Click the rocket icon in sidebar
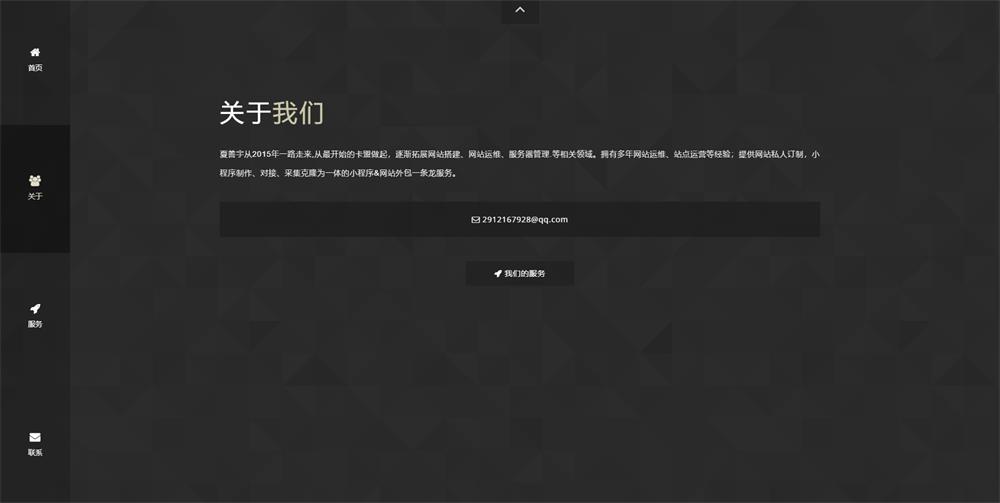This screenshot has width=1000, height=503. (x=35, y=309)
